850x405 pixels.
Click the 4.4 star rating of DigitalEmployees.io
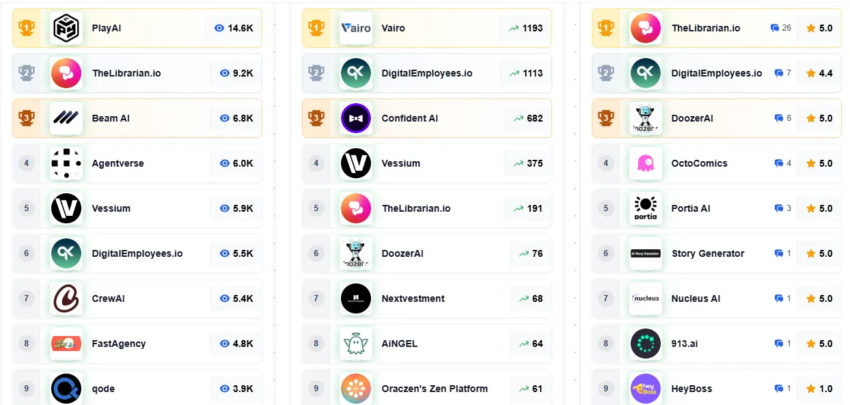819,73
